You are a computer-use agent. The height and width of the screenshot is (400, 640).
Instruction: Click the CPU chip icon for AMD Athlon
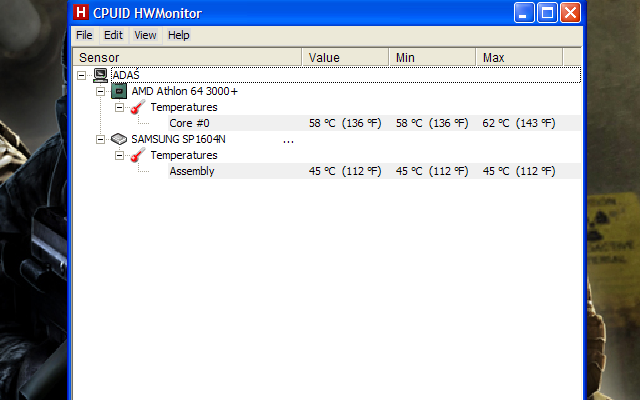click(119, 91)
